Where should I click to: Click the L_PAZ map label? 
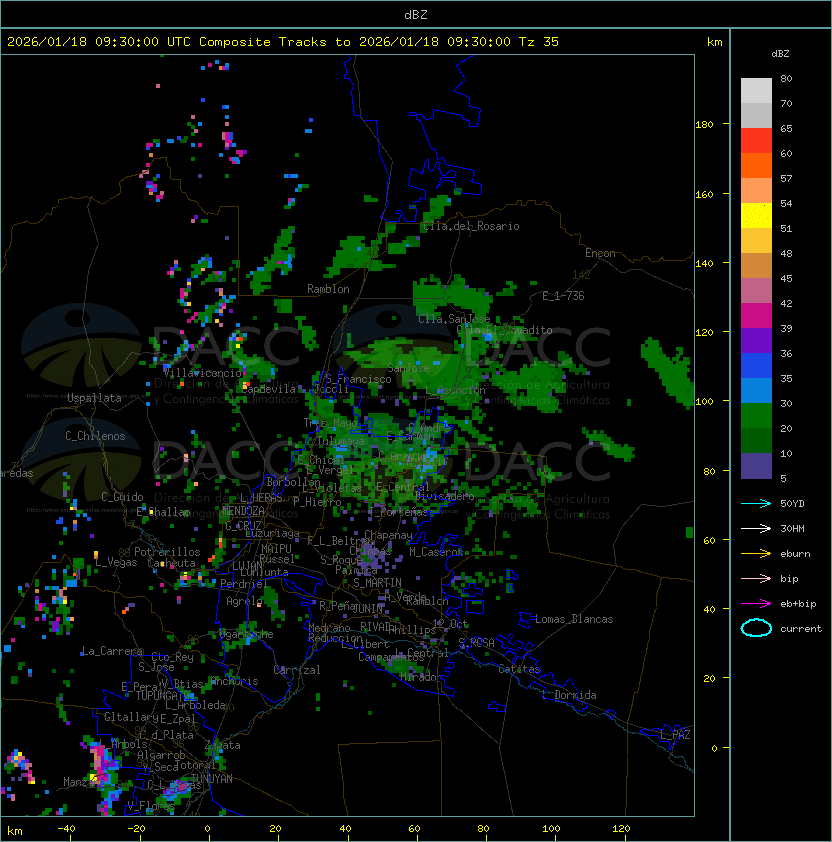click(675, 735)
